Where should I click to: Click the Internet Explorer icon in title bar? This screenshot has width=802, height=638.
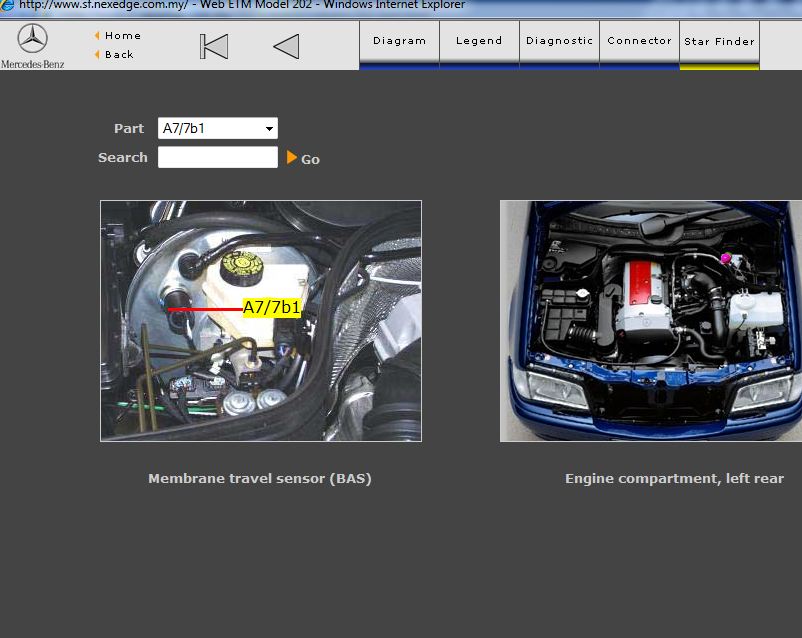pyautogui.click(x=7, y=5)
